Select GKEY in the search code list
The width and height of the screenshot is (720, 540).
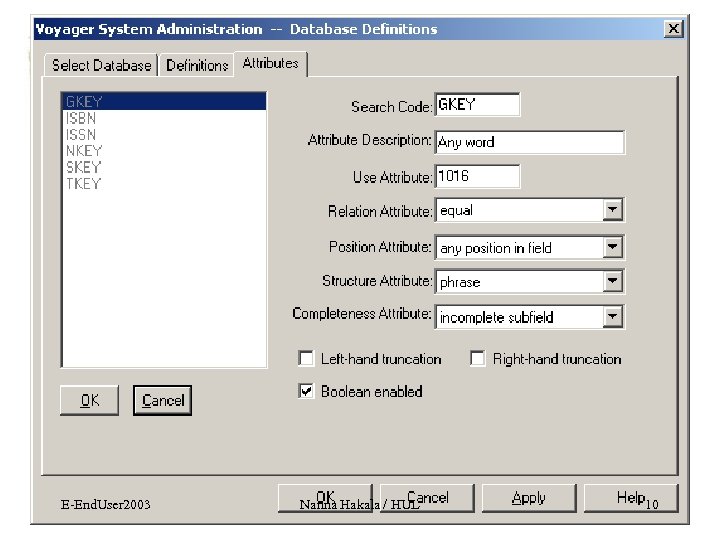[x=163, y=101]
